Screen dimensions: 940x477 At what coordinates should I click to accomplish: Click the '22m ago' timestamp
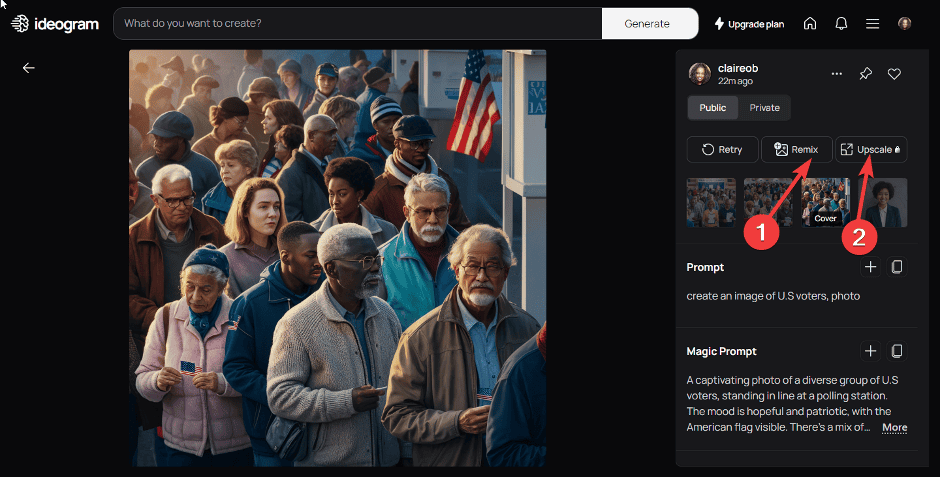point(735,81)
